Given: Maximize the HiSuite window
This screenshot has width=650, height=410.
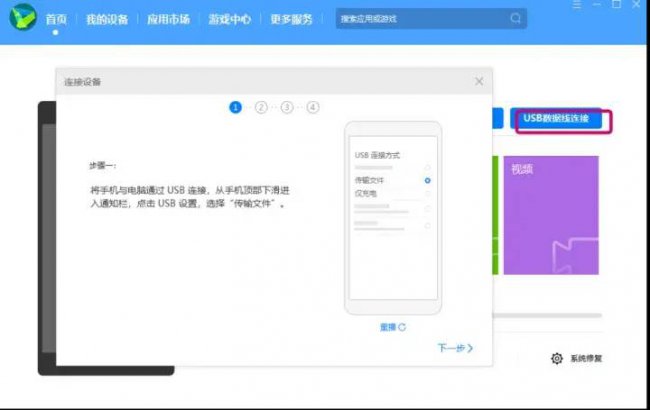Looking at the screenshot, I should coord(616,4).
